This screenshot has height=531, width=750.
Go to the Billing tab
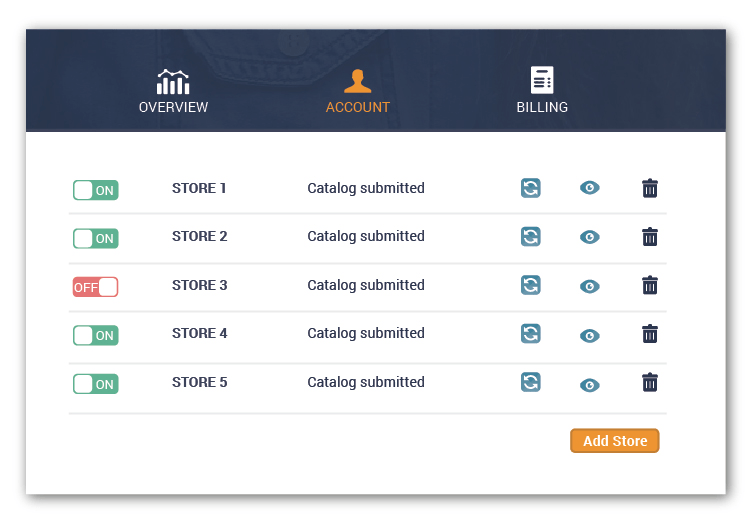pyautogui.click(x=542, y=90)
